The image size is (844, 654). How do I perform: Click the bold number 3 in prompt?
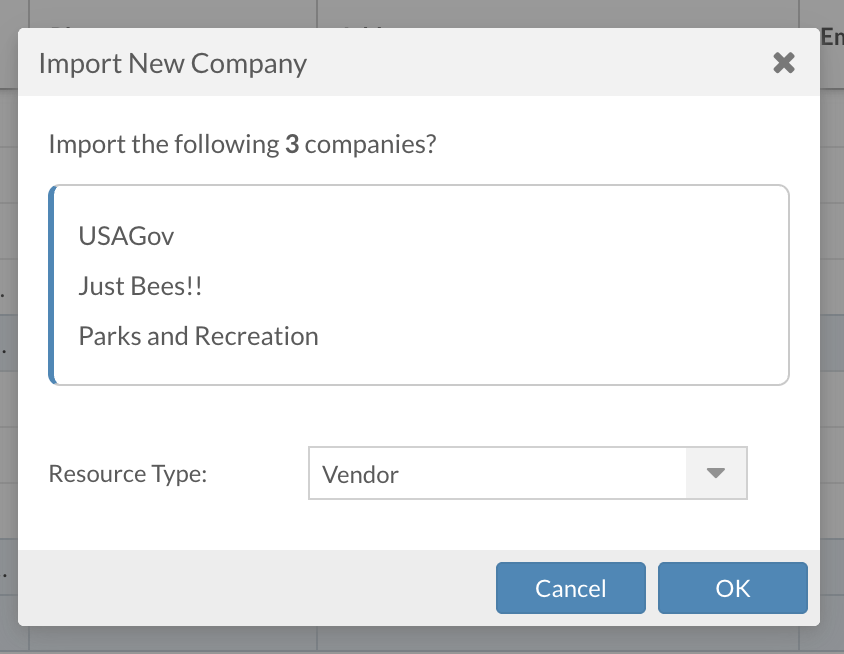pos(292,144)
